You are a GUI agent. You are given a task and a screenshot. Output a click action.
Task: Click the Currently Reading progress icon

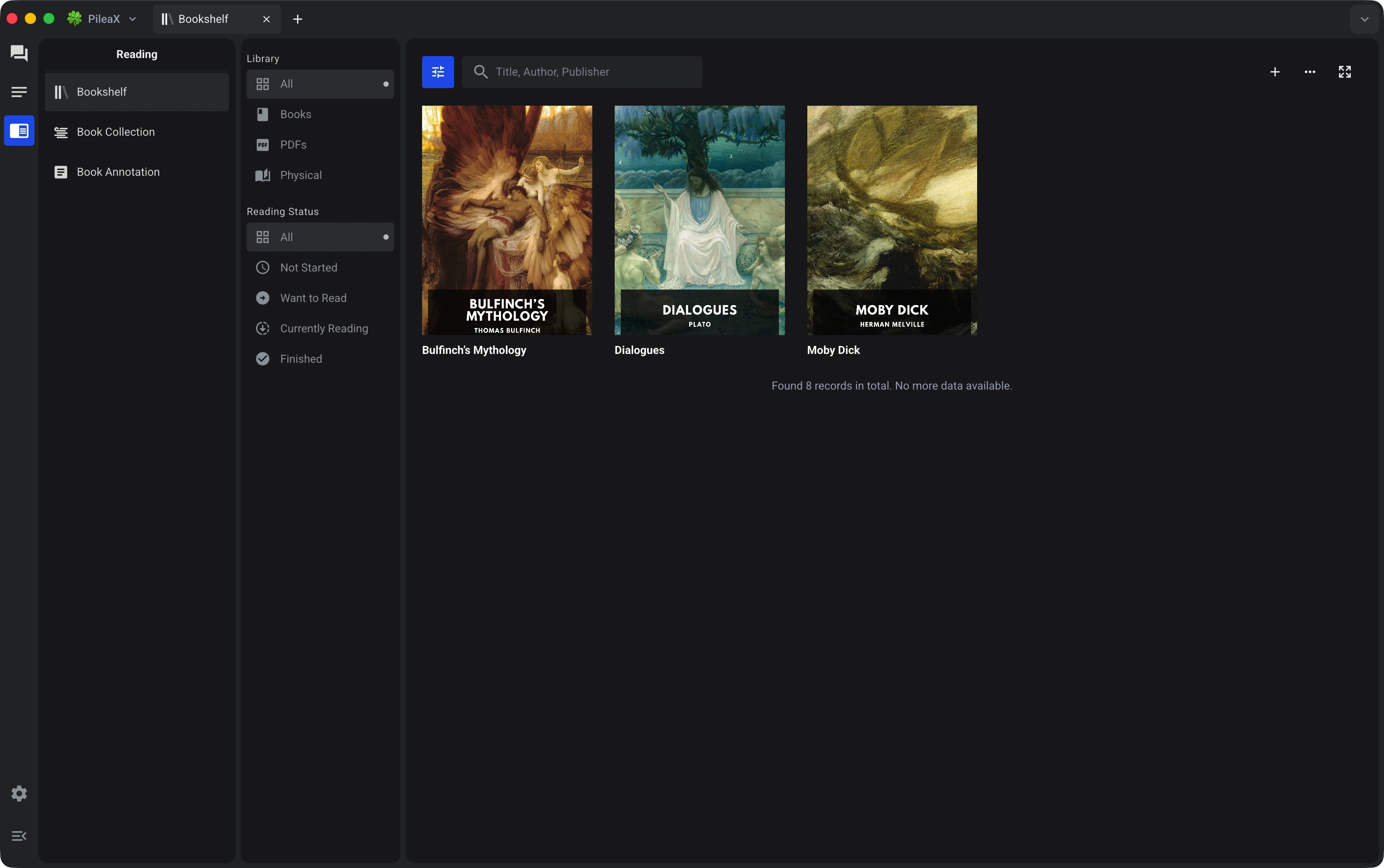click(x=262, y=328)
